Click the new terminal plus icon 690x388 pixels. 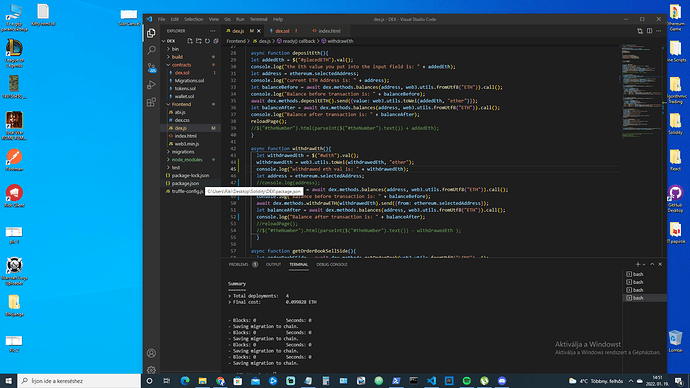click(x=638, y=264)
